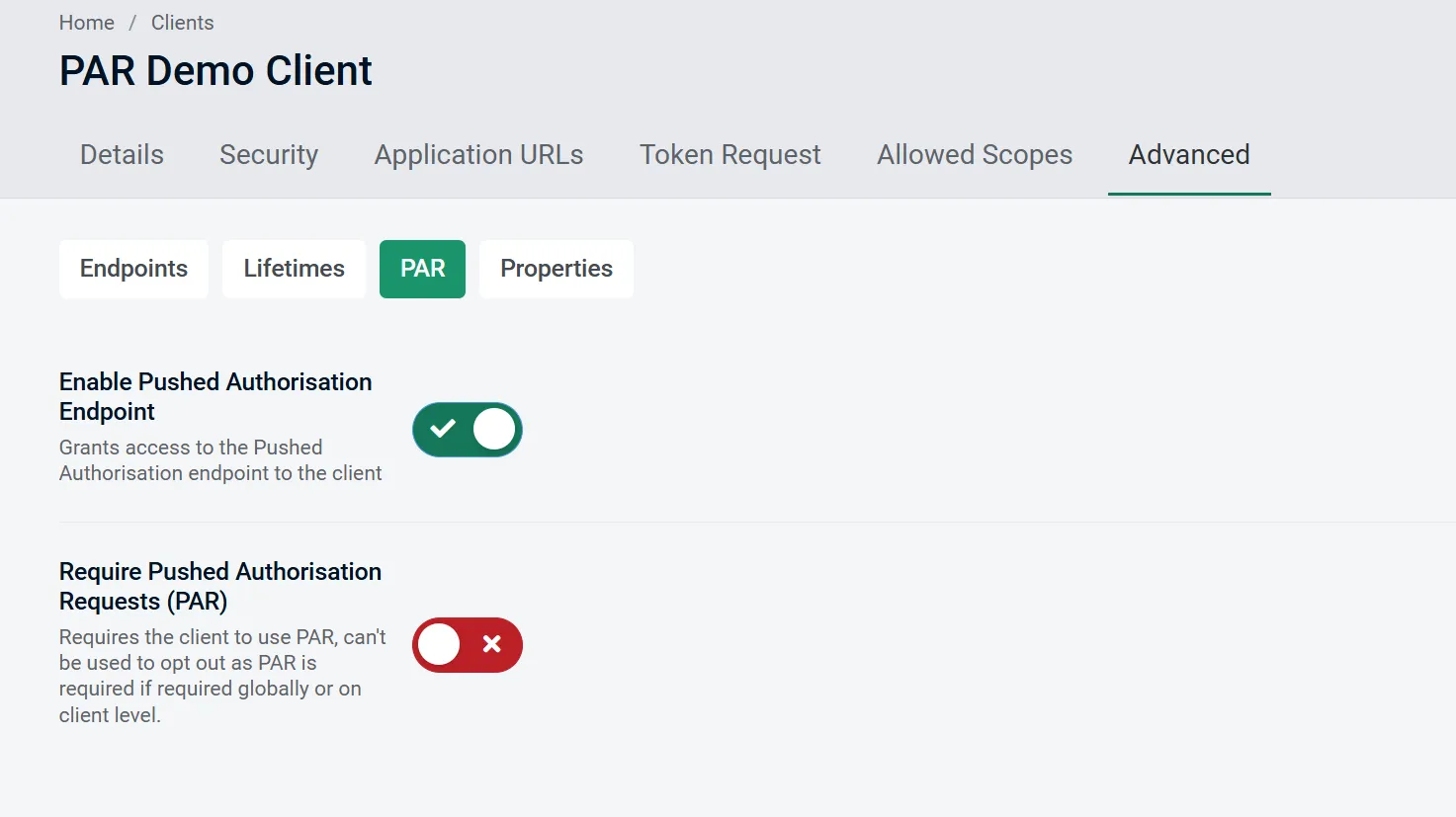Disable the Enable Pushed Authorisation Endpoint toggle
The width and height of the screenshot is (1456, 817).
coord(467,429)
